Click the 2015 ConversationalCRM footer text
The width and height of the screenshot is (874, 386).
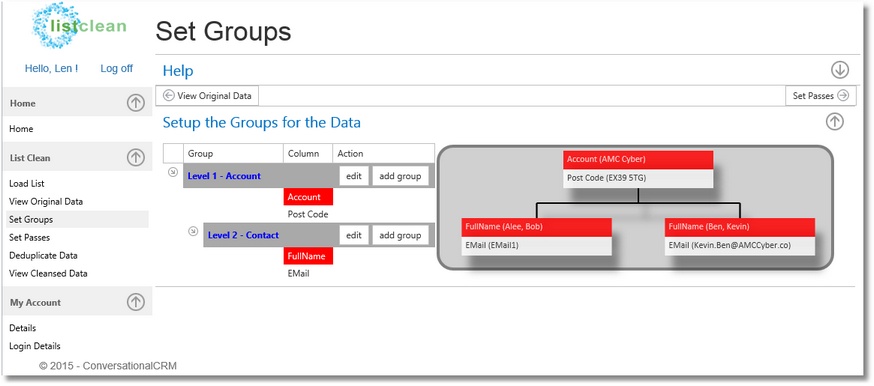tap(108, 366)
